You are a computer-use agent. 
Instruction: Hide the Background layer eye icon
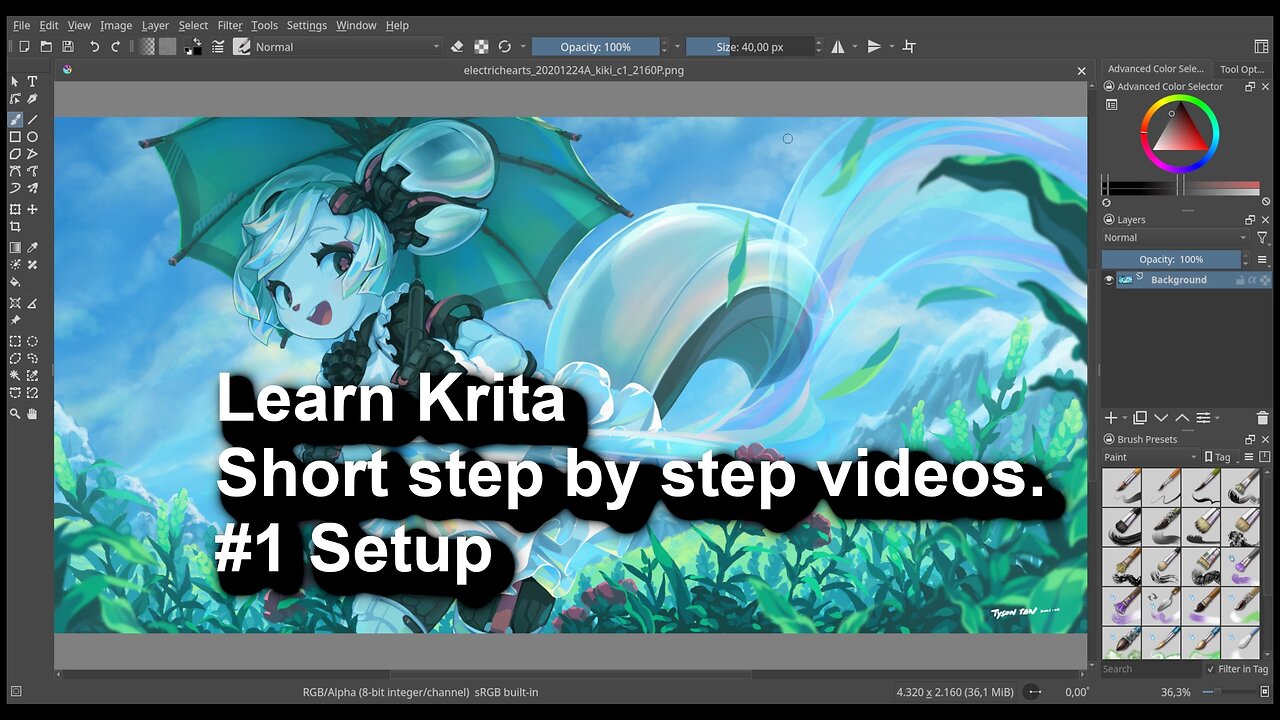1109,280
